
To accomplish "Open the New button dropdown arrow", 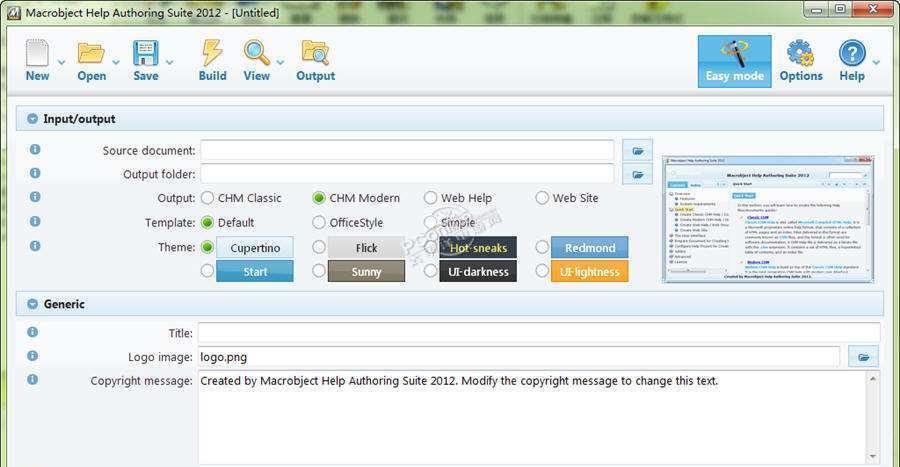I will click(x=61, y=62).
